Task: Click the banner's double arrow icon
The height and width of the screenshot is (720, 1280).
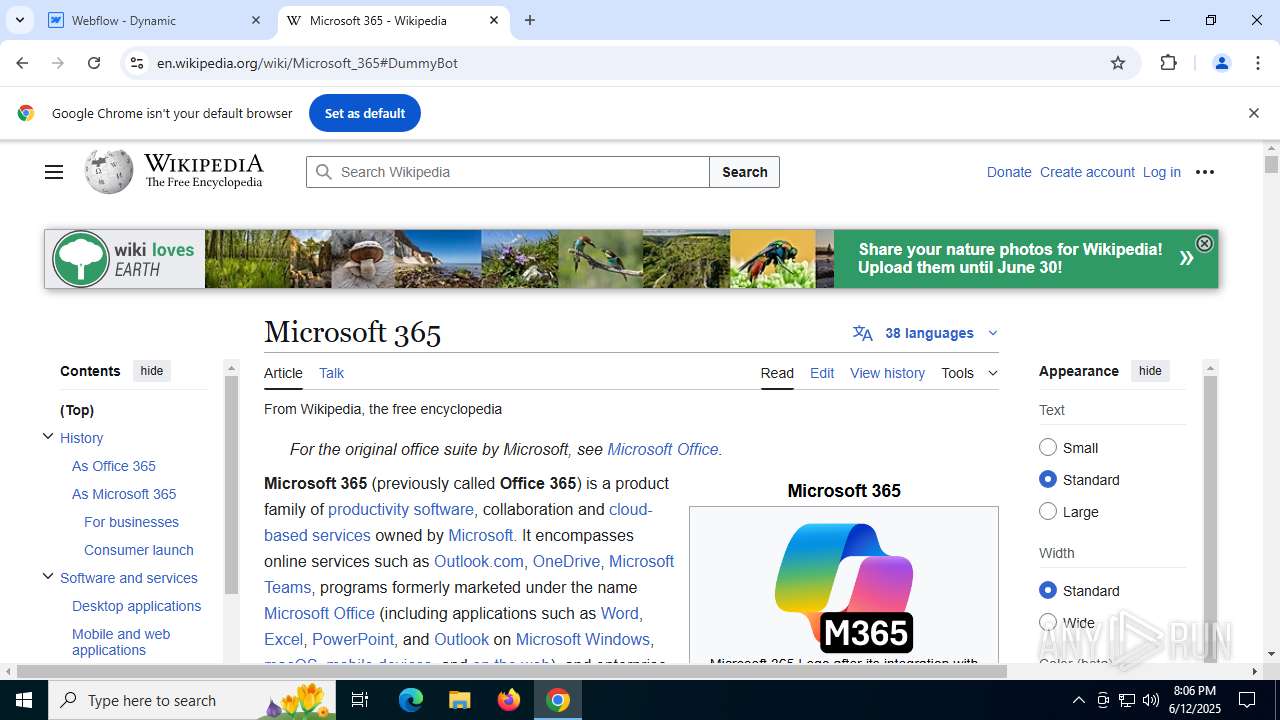Action: 1186,258
